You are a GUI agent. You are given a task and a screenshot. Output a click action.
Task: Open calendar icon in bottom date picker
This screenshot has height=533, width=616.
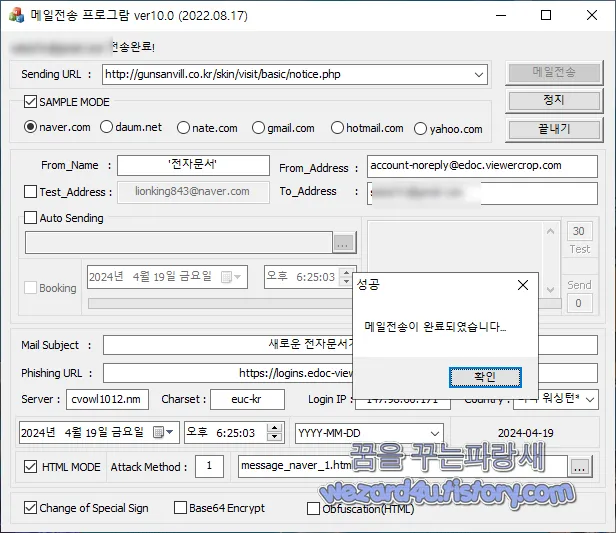click(x=158, y=432)
